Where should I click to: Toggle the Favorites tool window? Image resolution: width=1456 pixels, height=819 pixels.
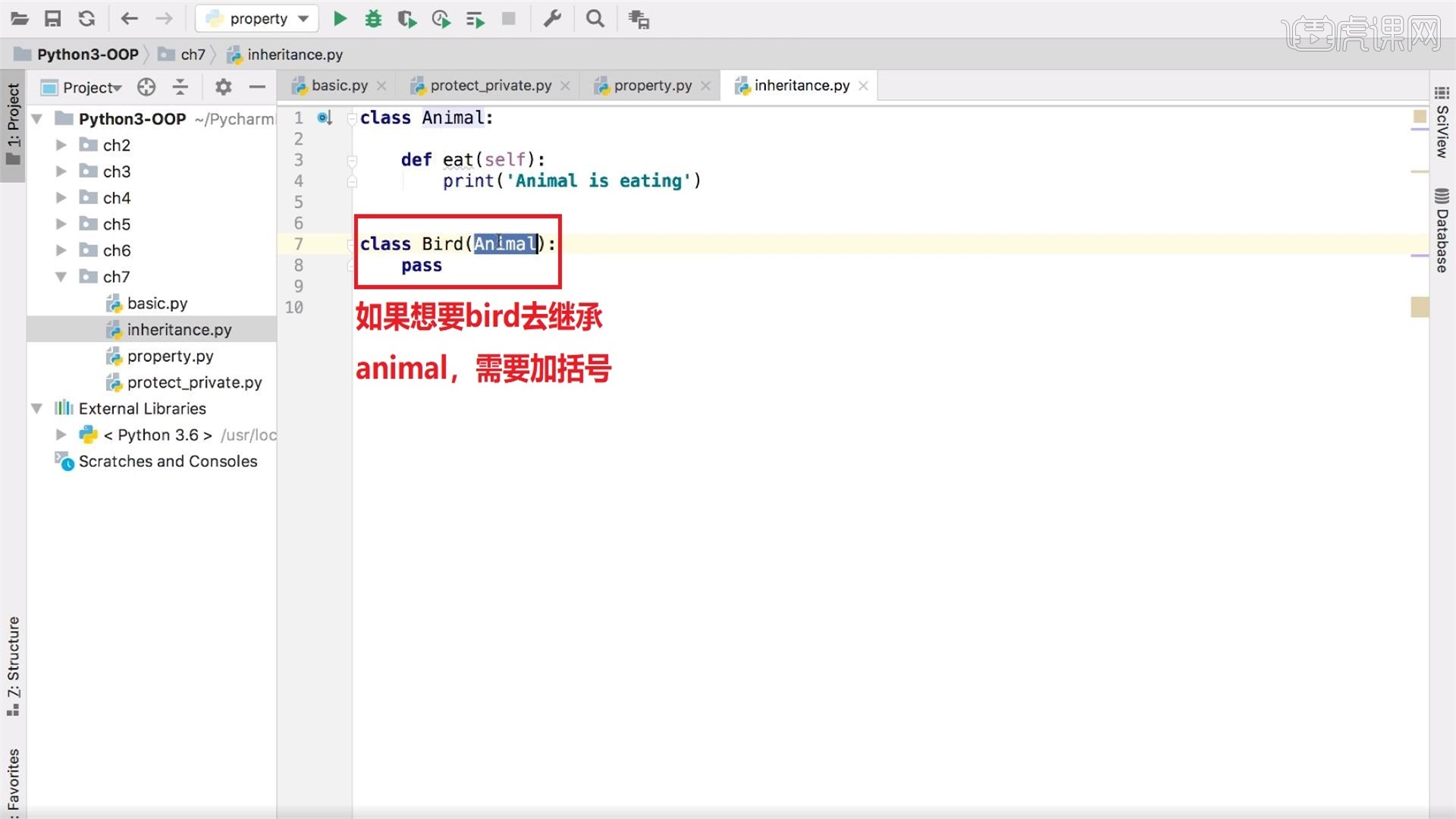(13, 781)
